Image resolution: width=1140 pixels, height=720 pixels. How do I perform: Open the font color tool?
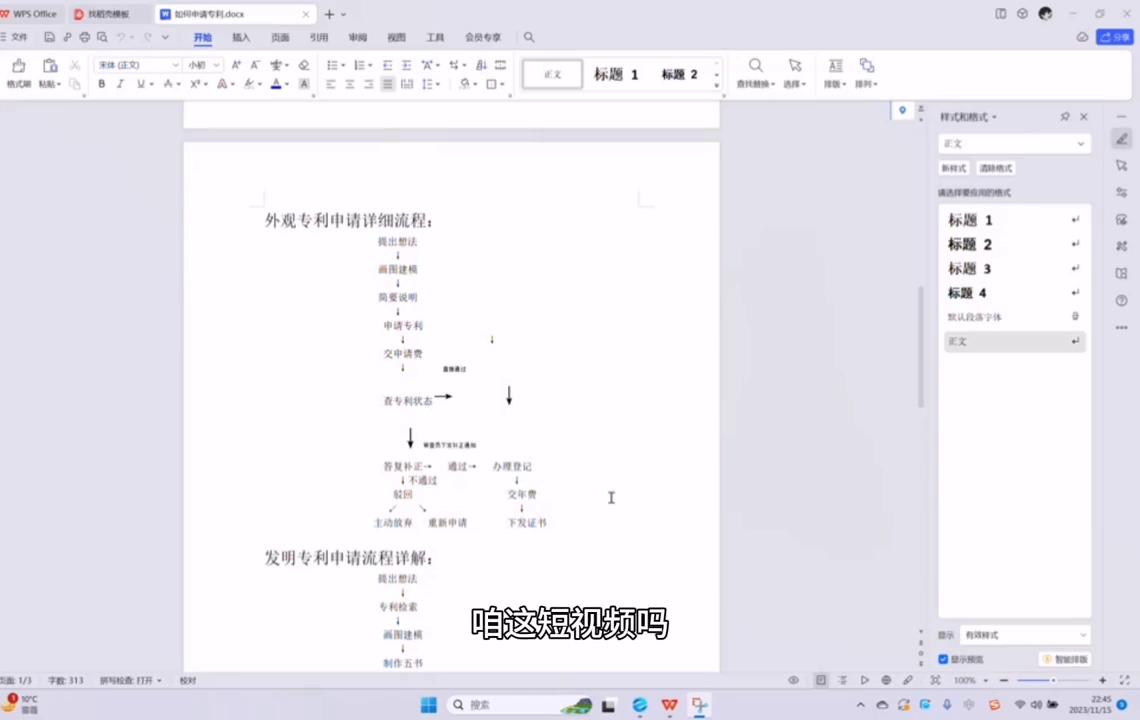coord(275,84)
